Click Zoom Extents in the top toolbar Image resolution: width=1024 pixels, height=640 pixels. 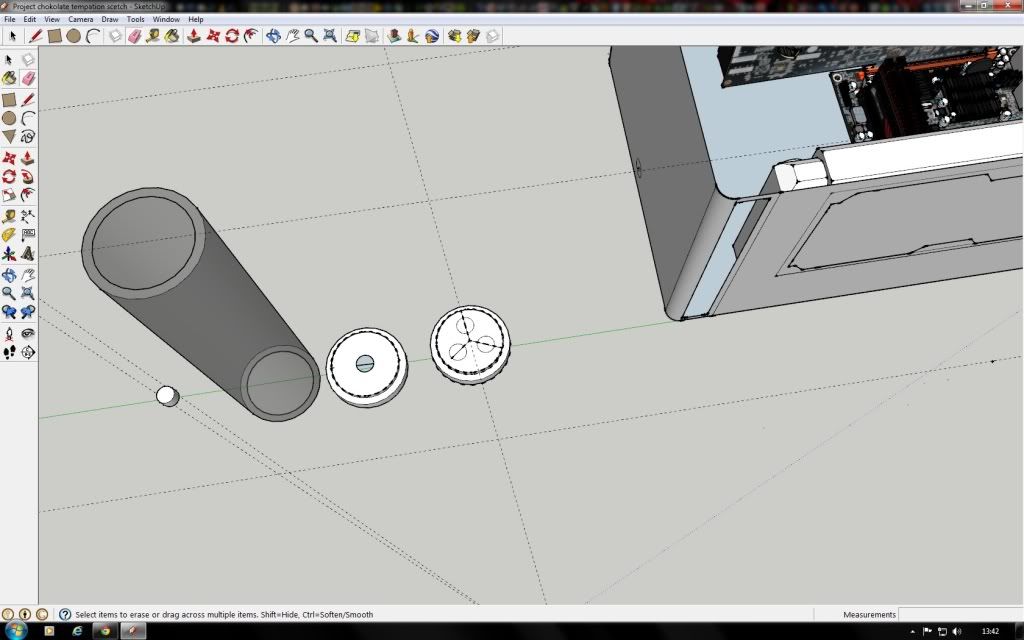coord(330,36)
